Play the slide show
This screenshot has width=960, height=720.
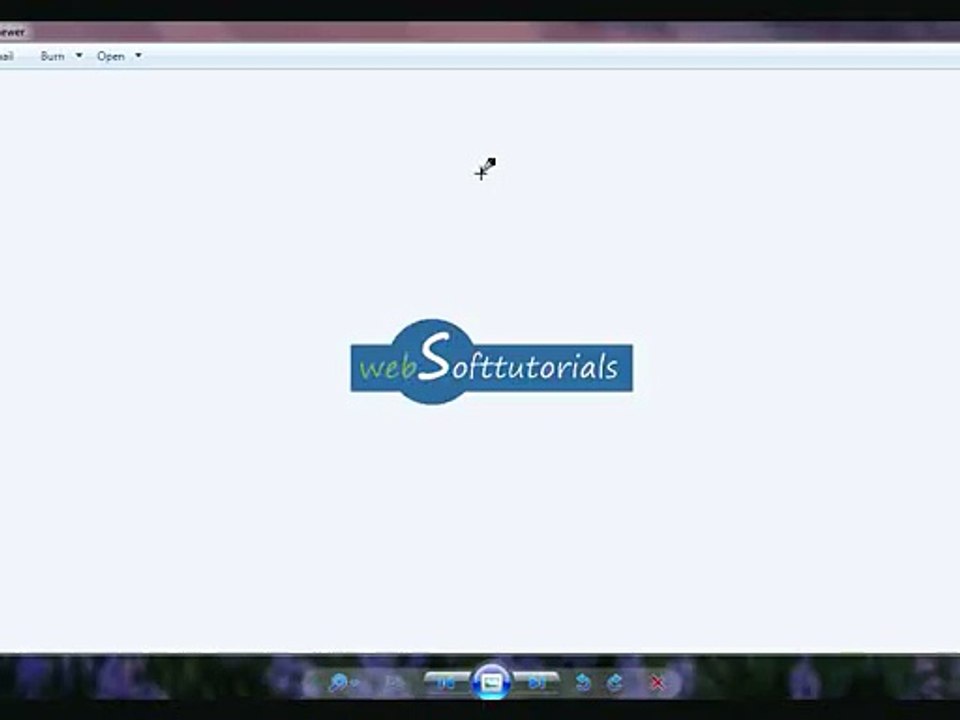click(491, 681)
